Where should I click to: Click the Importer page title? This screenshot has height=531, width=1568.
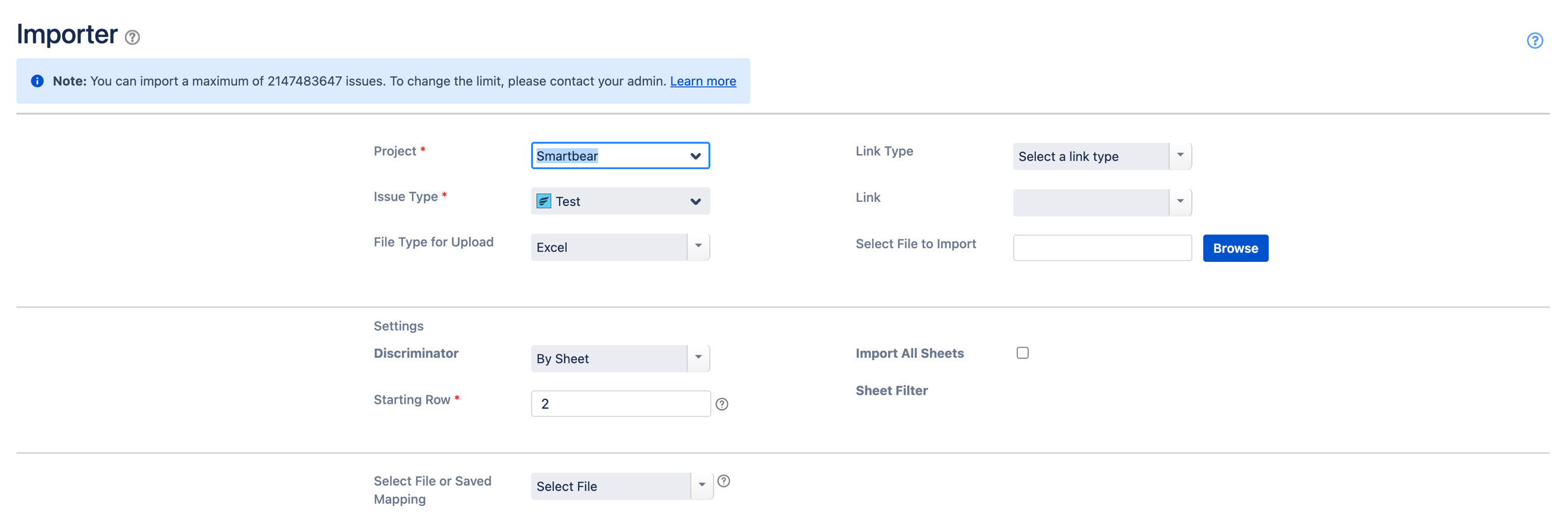point(67,34)
